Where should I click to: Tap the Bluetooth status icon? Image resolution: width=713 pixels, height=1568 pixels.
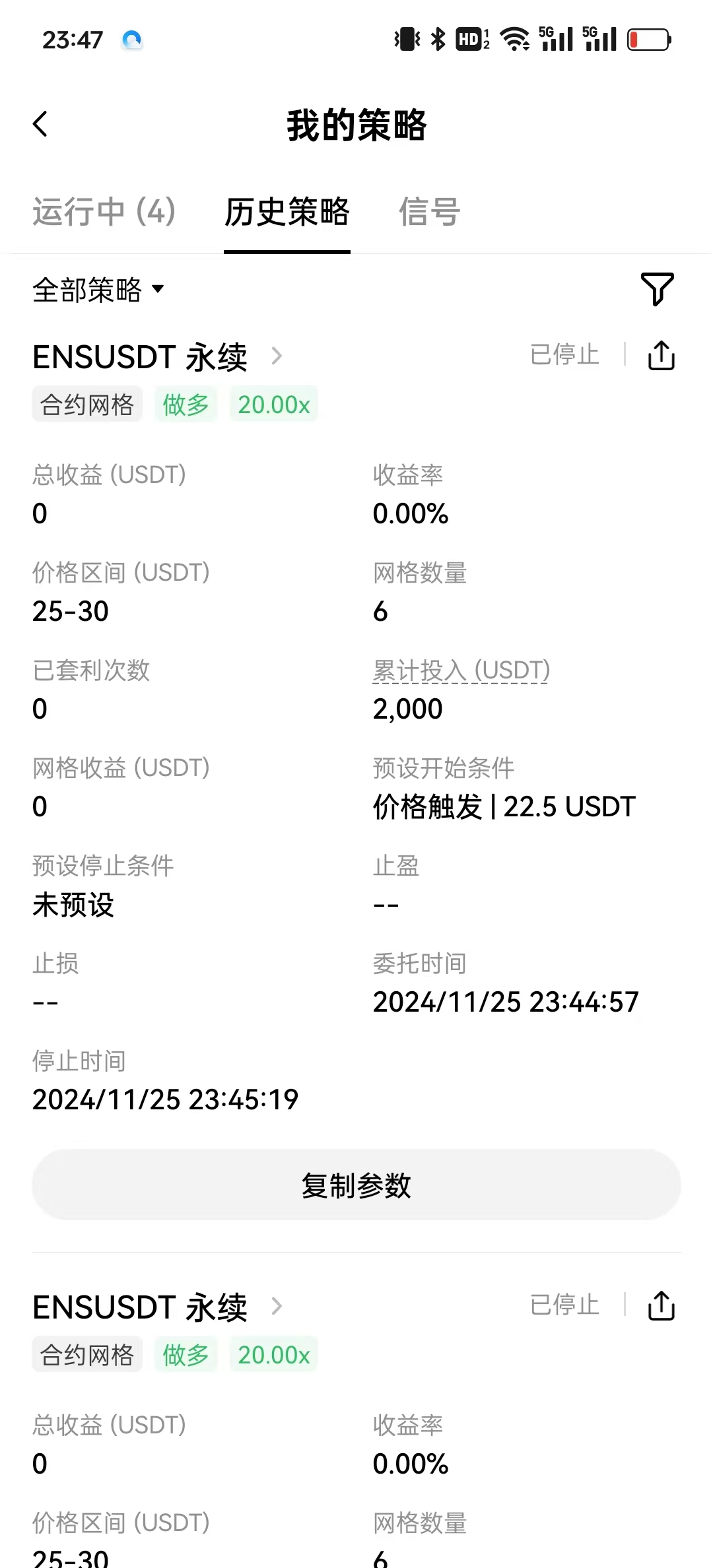438,40
